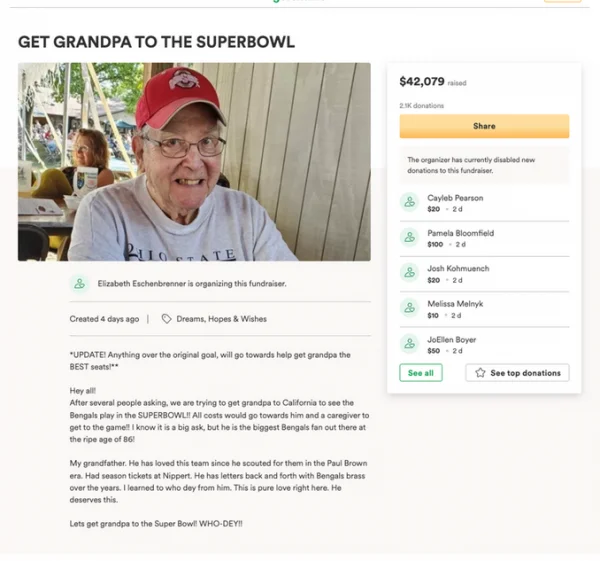The width and height of the screenshot is (600, 561).
Task: Click the organizer avatar icon by Elizabeth Eschenbrenner
Action: (80, 284)
